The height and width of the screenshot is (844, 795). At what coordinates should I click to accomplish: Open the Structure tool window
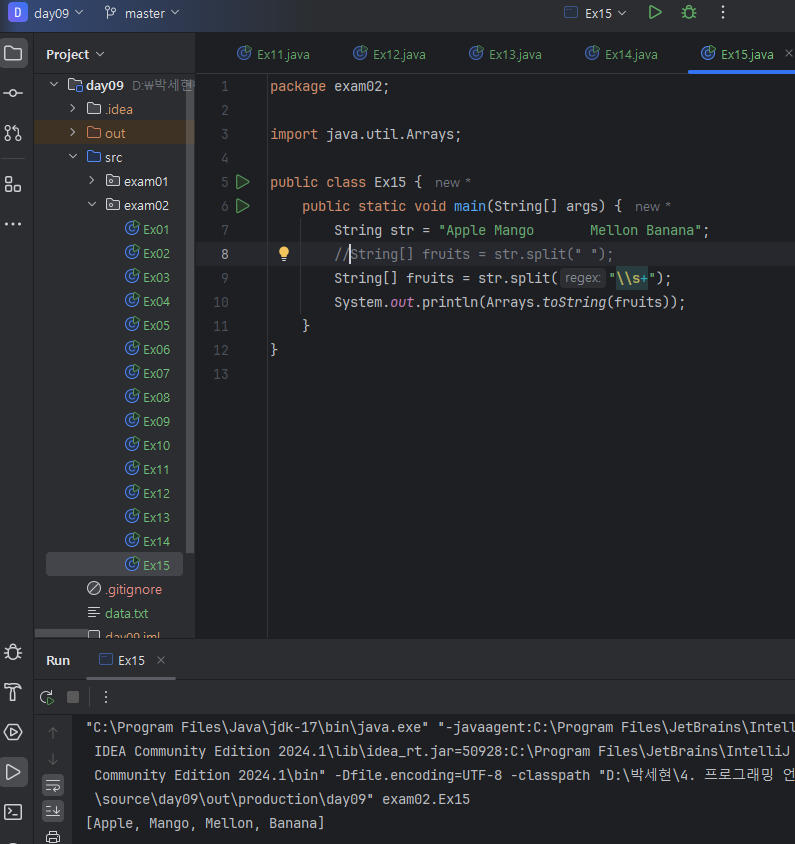click(x=13, y=184)
